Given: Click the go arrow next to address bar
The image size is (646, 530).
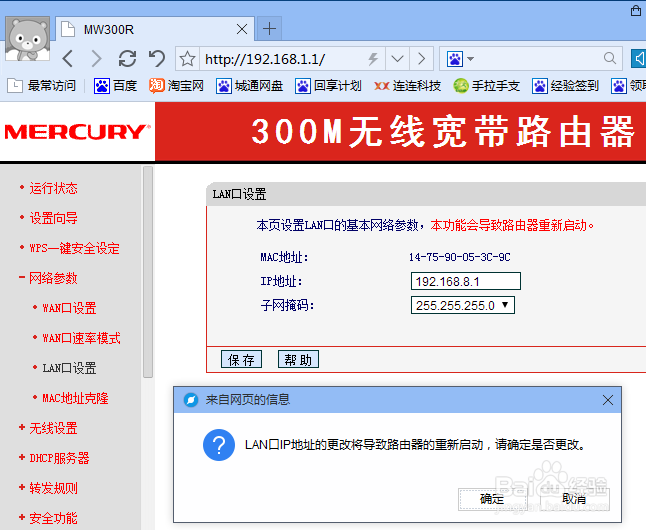Looking at the screenshot, I should coord(421,59).
